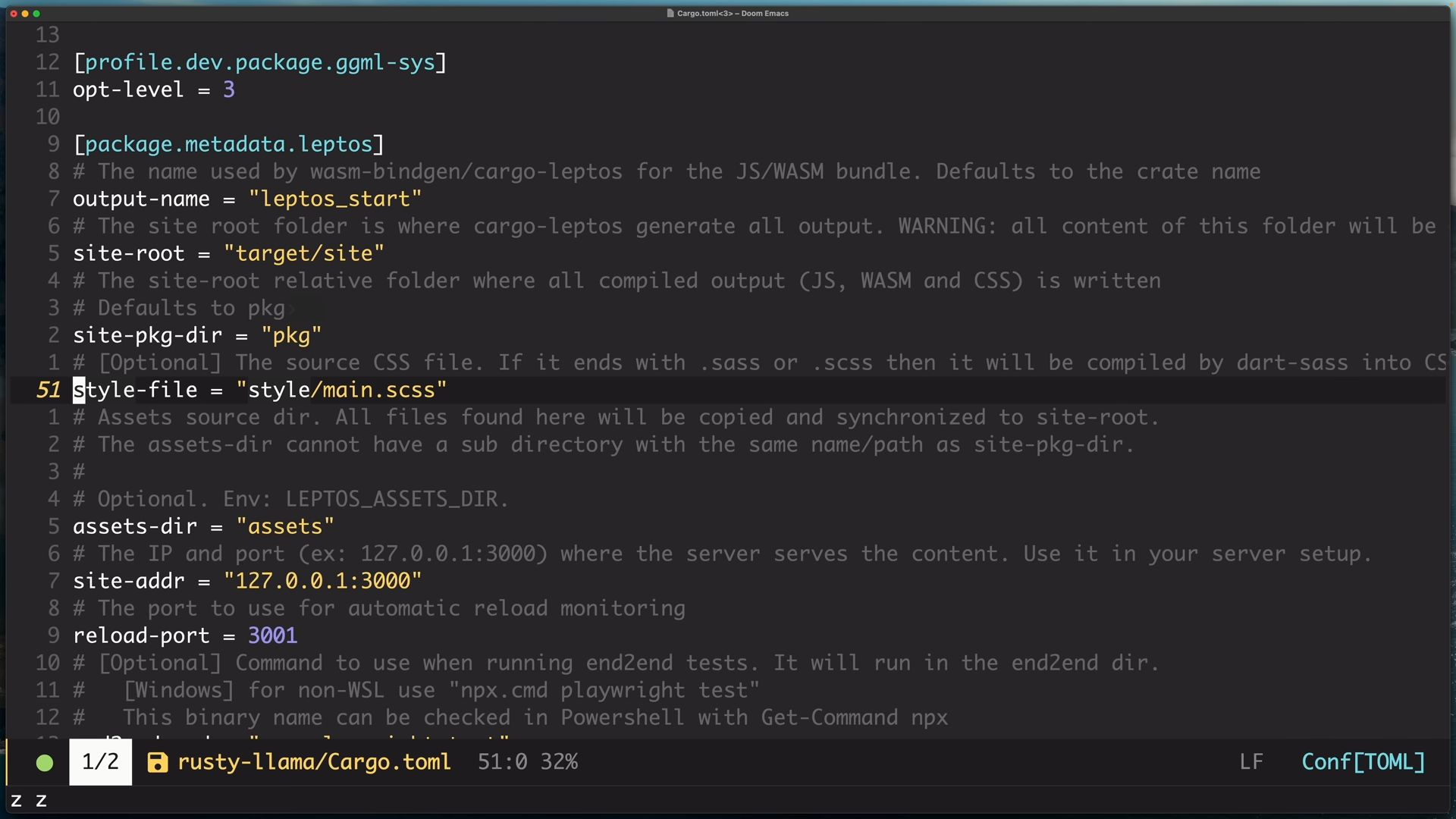1456x819 pixels.
Task: Click the 1/2 match counter in modeline
Action: (100, 762)
